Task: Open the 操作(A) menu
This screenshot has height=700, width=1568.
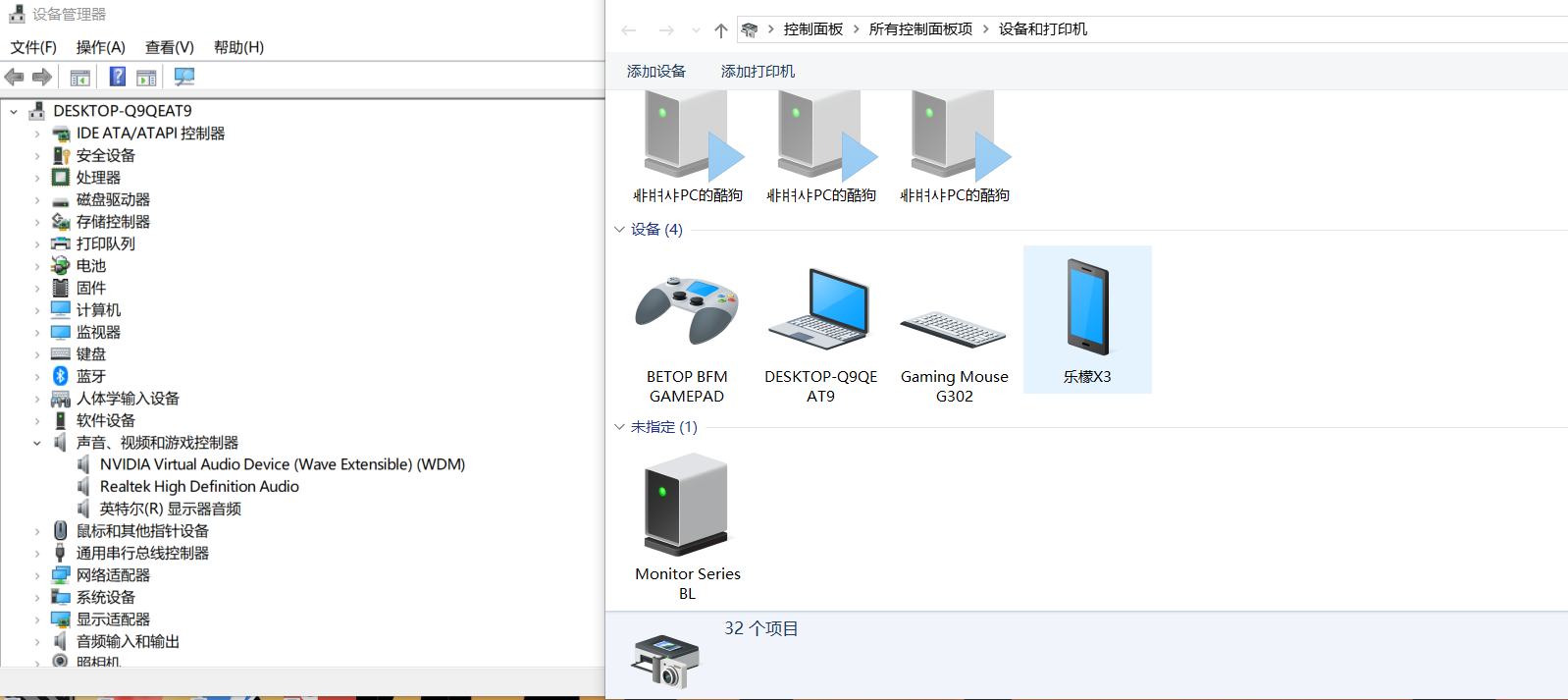Action: [x=101, y=47]
